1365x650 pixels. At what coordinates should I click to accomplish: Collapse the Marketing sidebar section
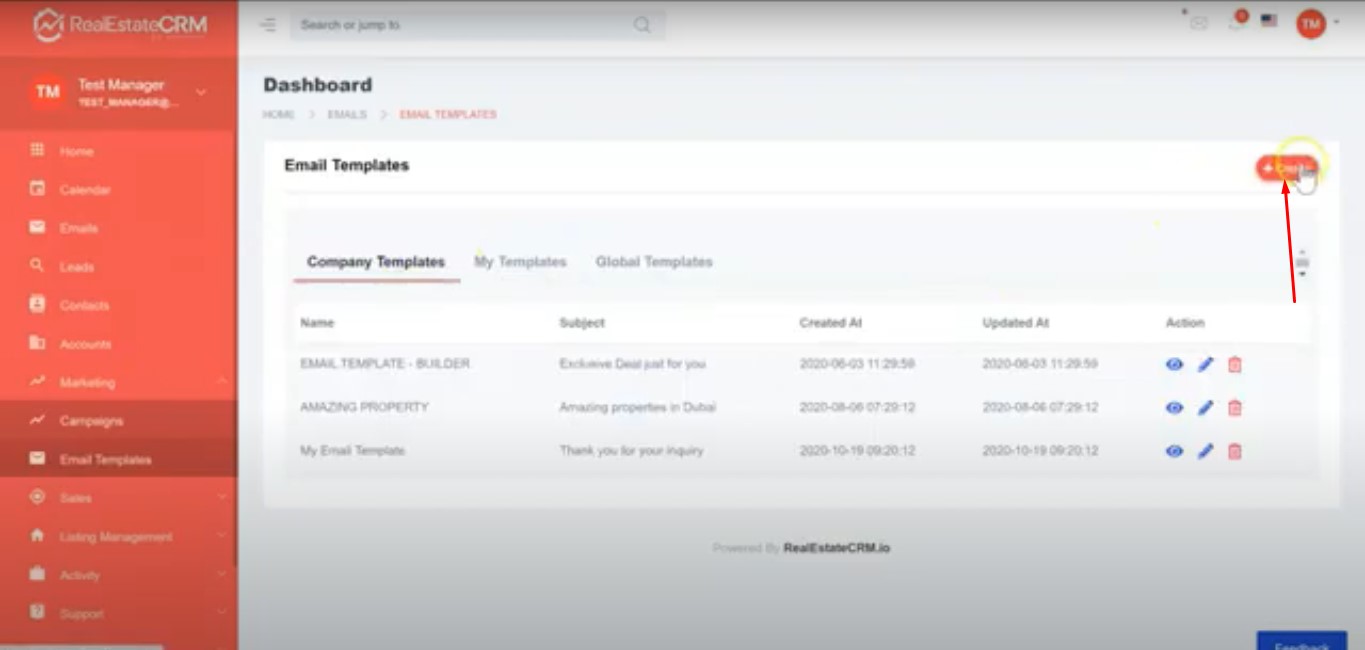click(222, 382)
